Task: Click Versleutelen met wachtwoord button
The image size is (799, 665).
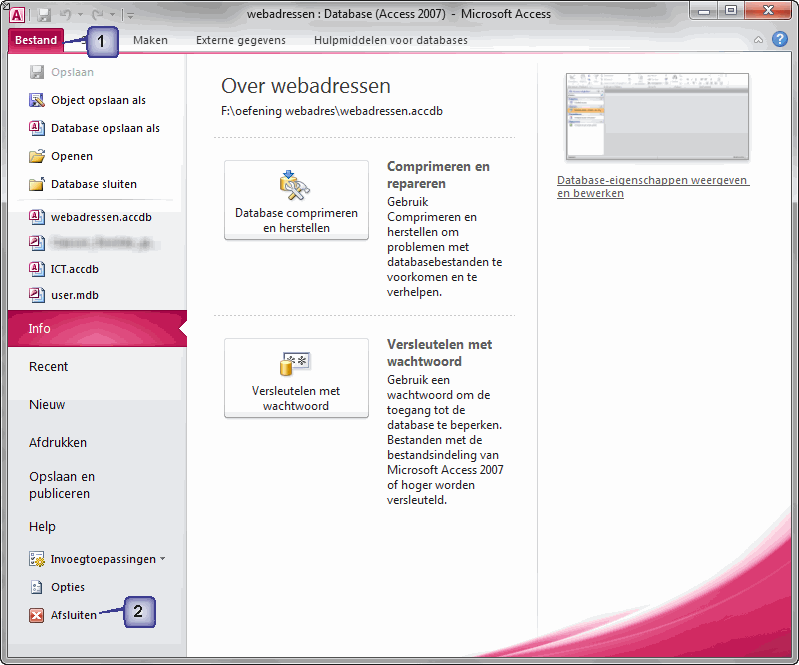Action: (296, 378)
